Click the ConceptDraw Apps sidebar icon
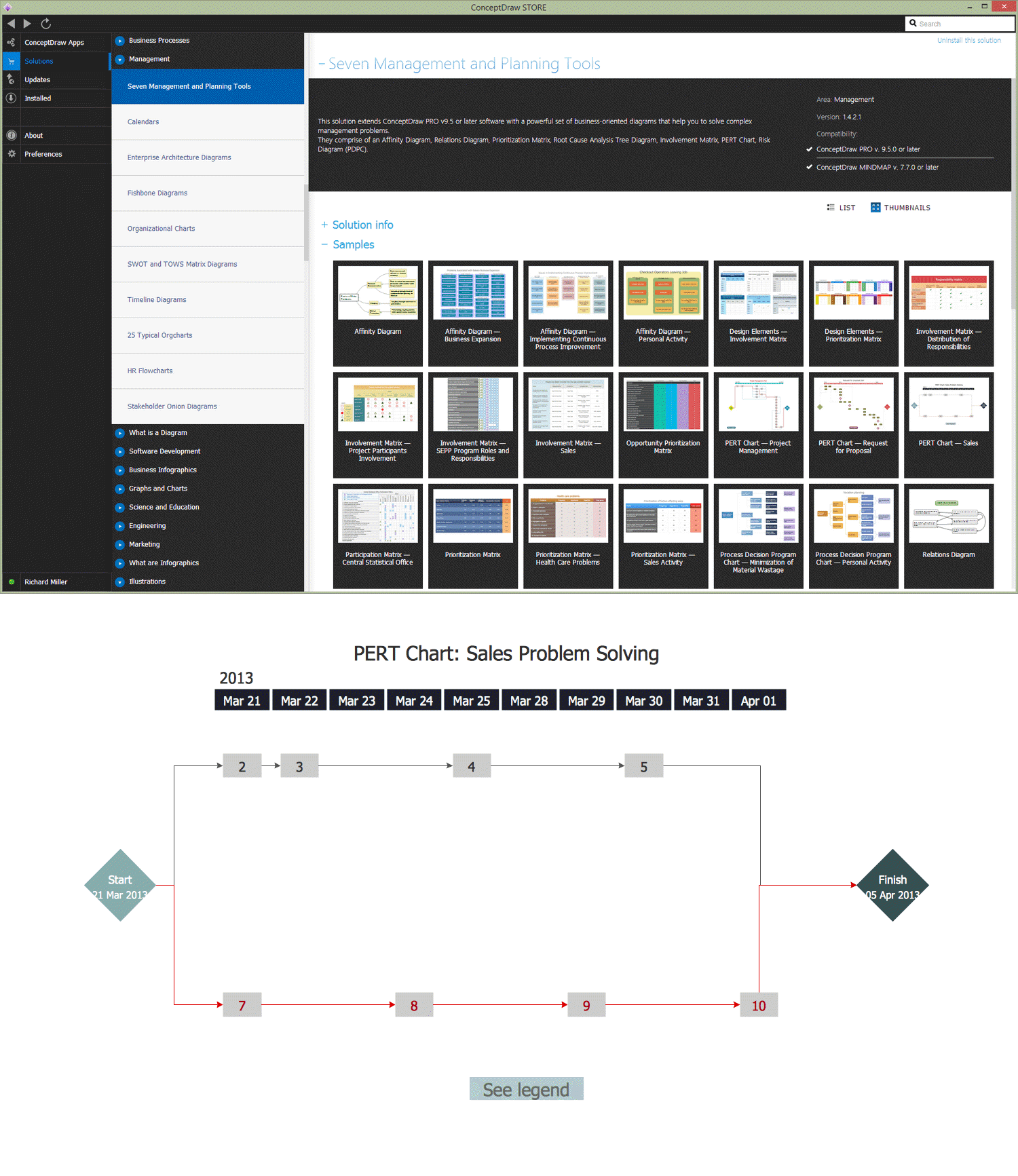 click(x=11, y=42)
